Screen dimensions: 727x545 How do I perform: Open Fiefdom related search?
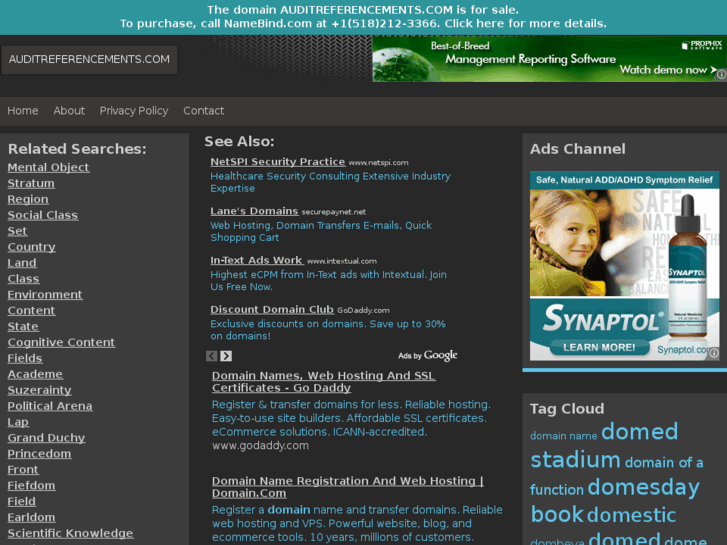pyautogui.click(x=32, y=486)
